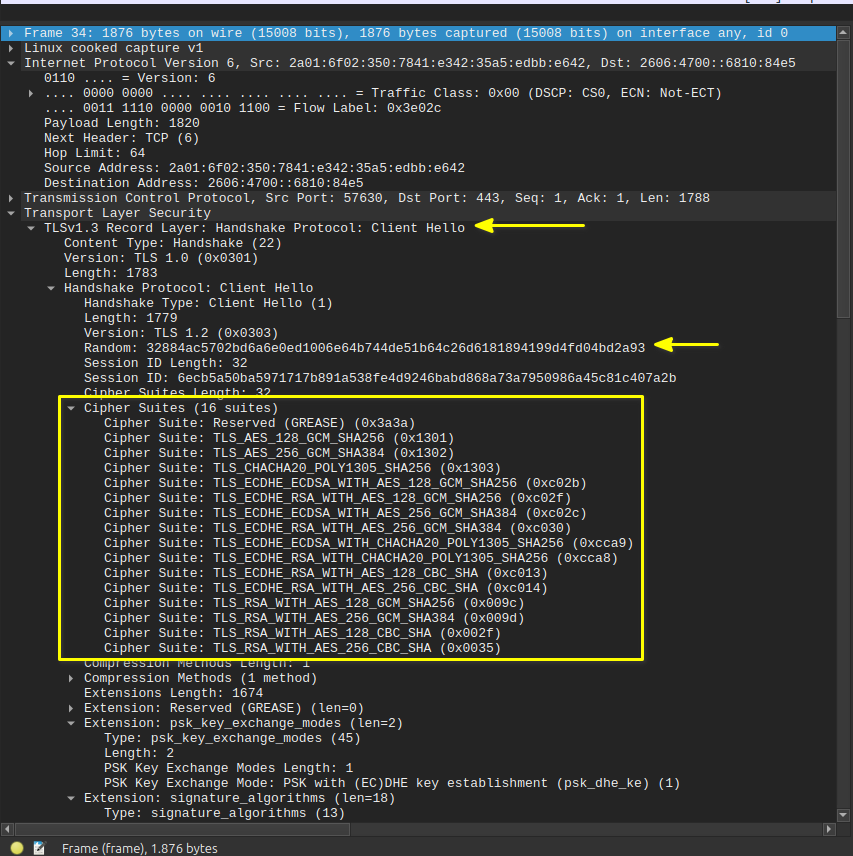Select cipher suite 0xc02b row

(x=345, y=484)
